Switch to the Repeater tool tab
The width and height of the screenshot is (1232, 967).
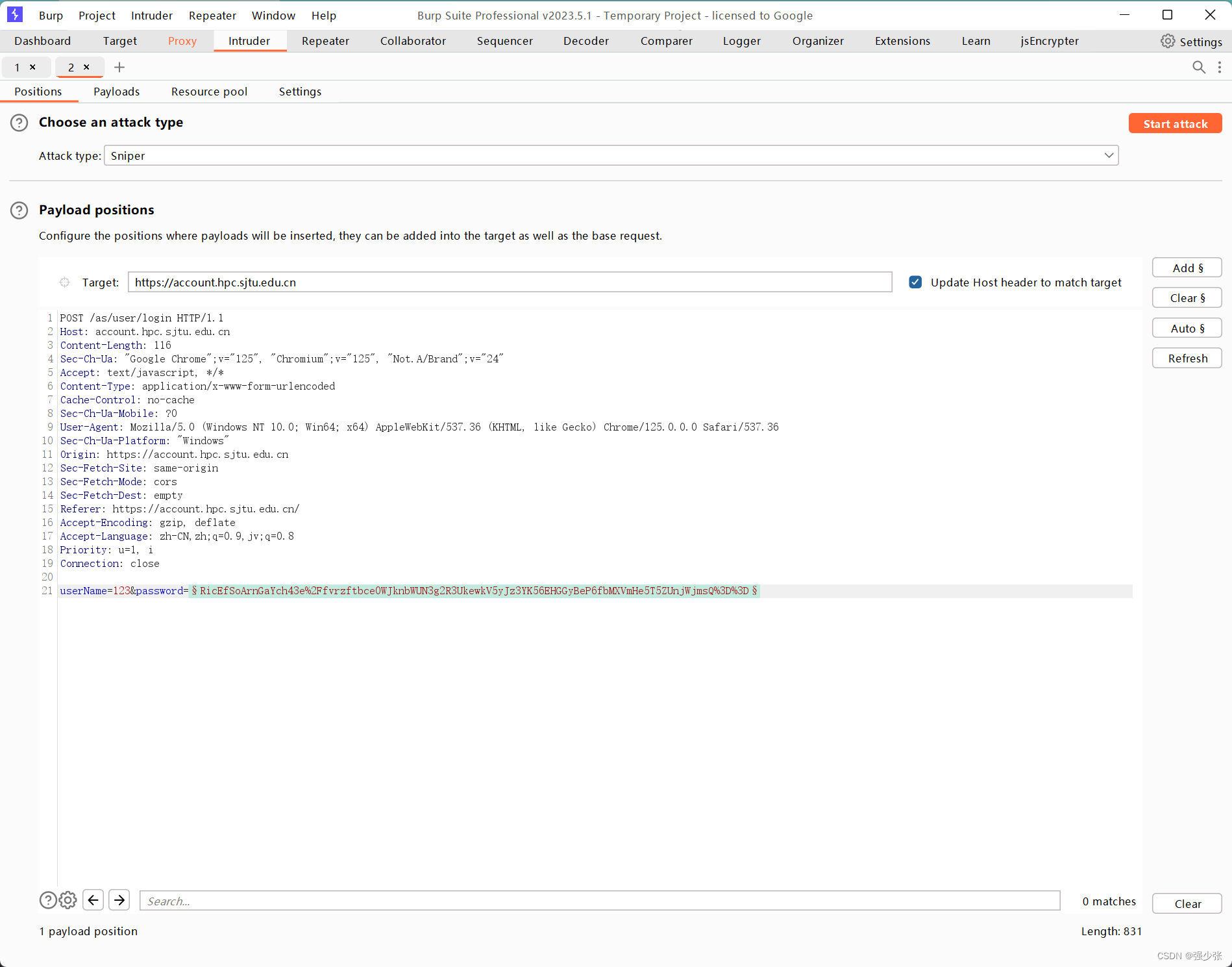pos(325,41)
